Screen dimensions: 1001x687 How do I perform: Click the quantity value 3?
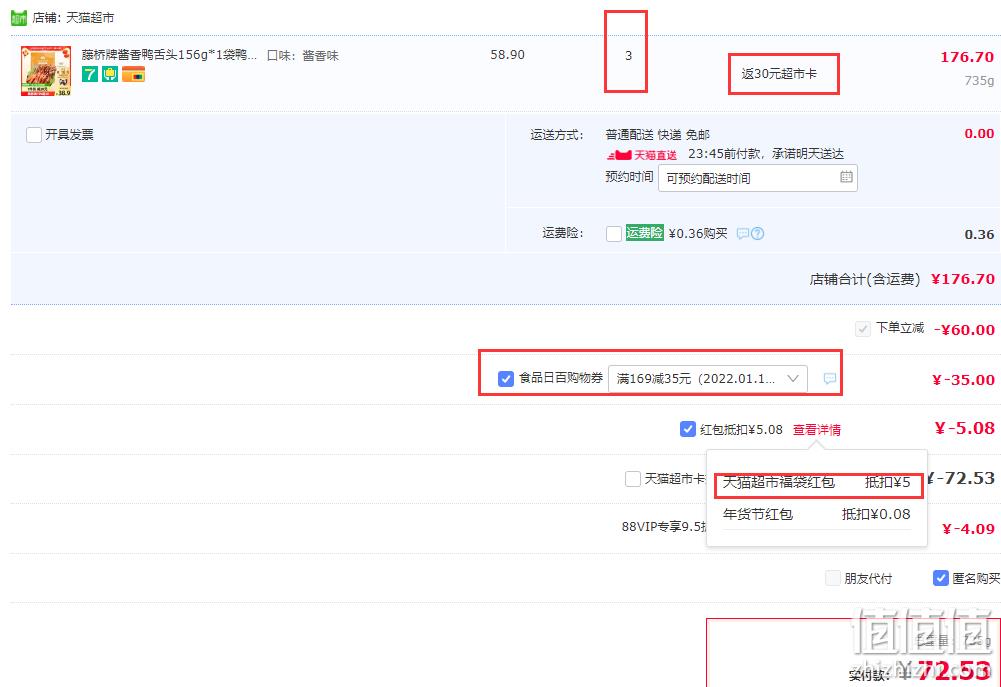[628, 56]
